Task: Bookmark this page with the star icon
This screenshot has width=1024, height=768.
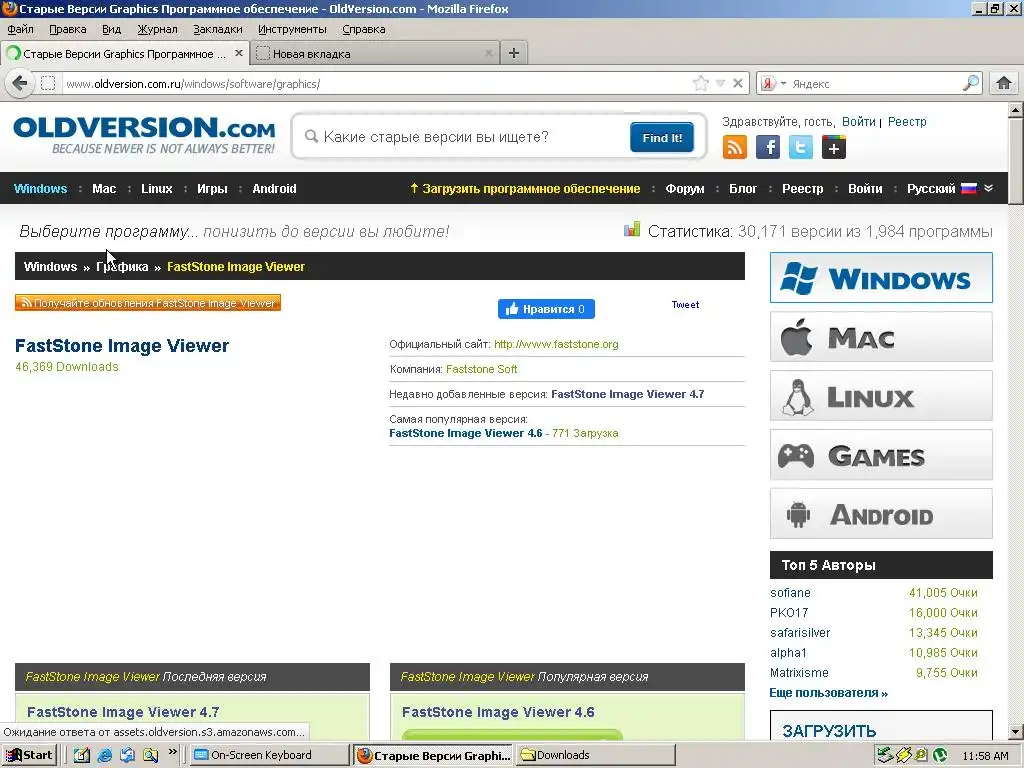Action: click(700, 84)
